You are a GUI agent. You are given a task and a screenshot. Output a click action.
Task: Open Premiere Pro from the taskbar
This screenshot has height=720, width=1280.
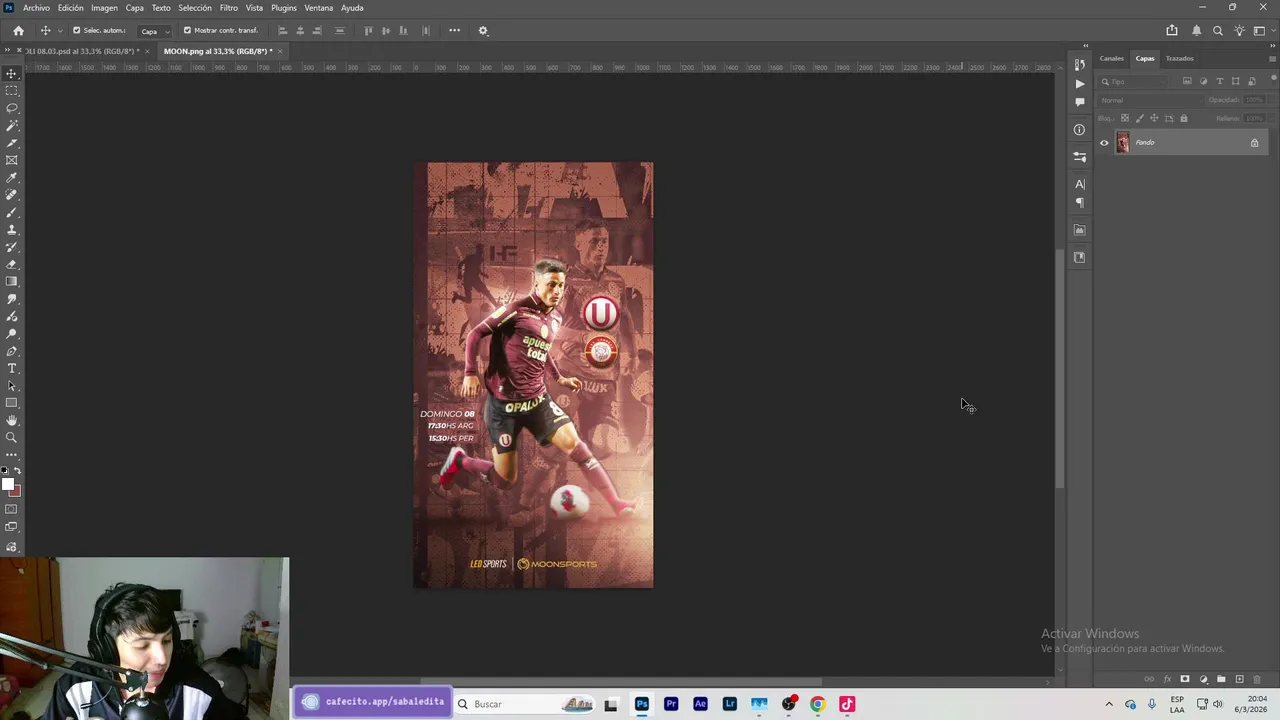[x=671, y=704]
